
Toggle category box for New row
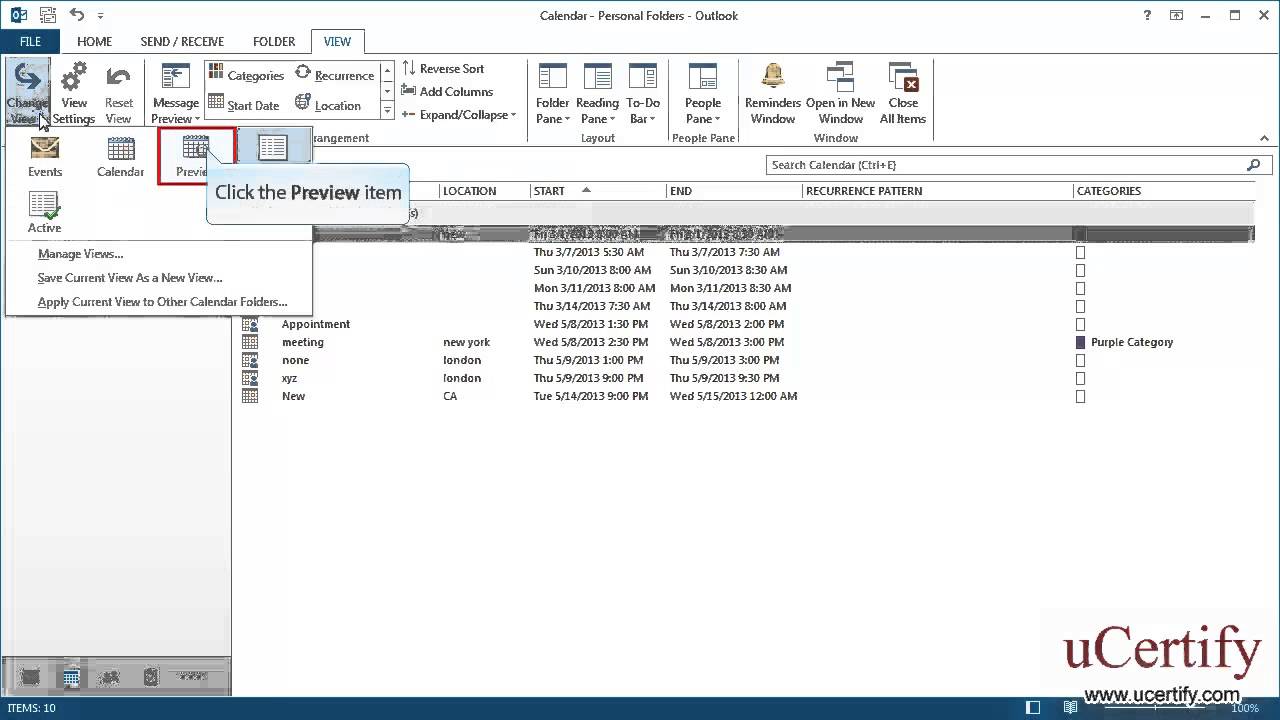click(1080, 396)
